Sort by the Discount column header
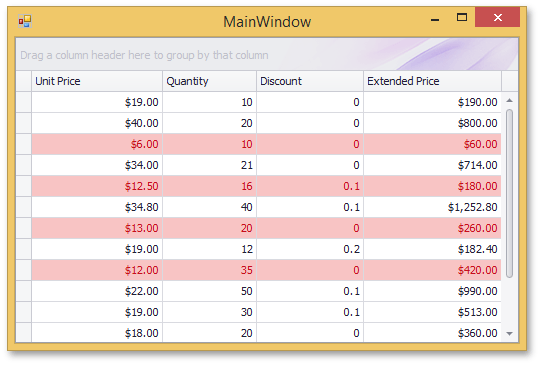The height and width of the screenshot is (365, 540). [x=310, y=81]
